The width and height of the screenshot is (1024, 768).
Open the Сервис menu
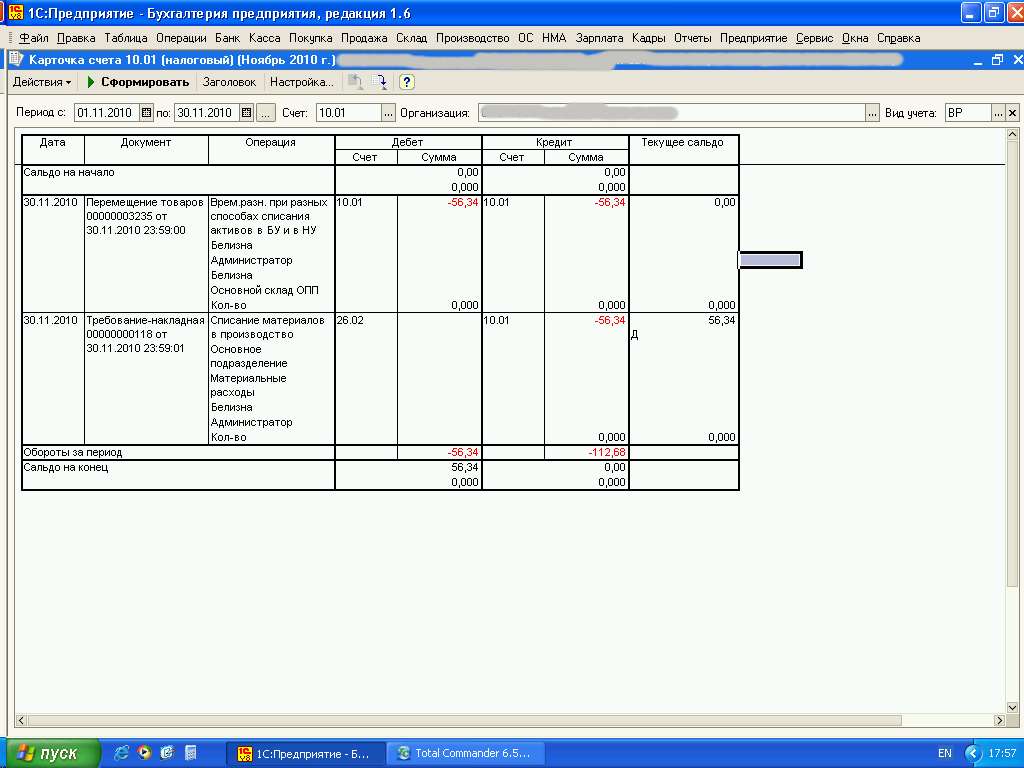(814, 38)
